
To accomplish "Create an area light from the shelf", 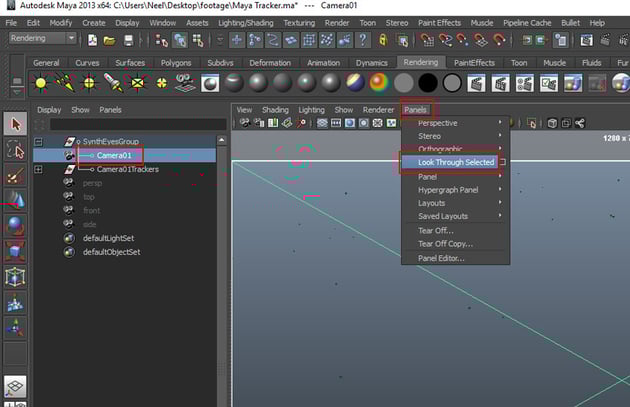I will point(137,83).
